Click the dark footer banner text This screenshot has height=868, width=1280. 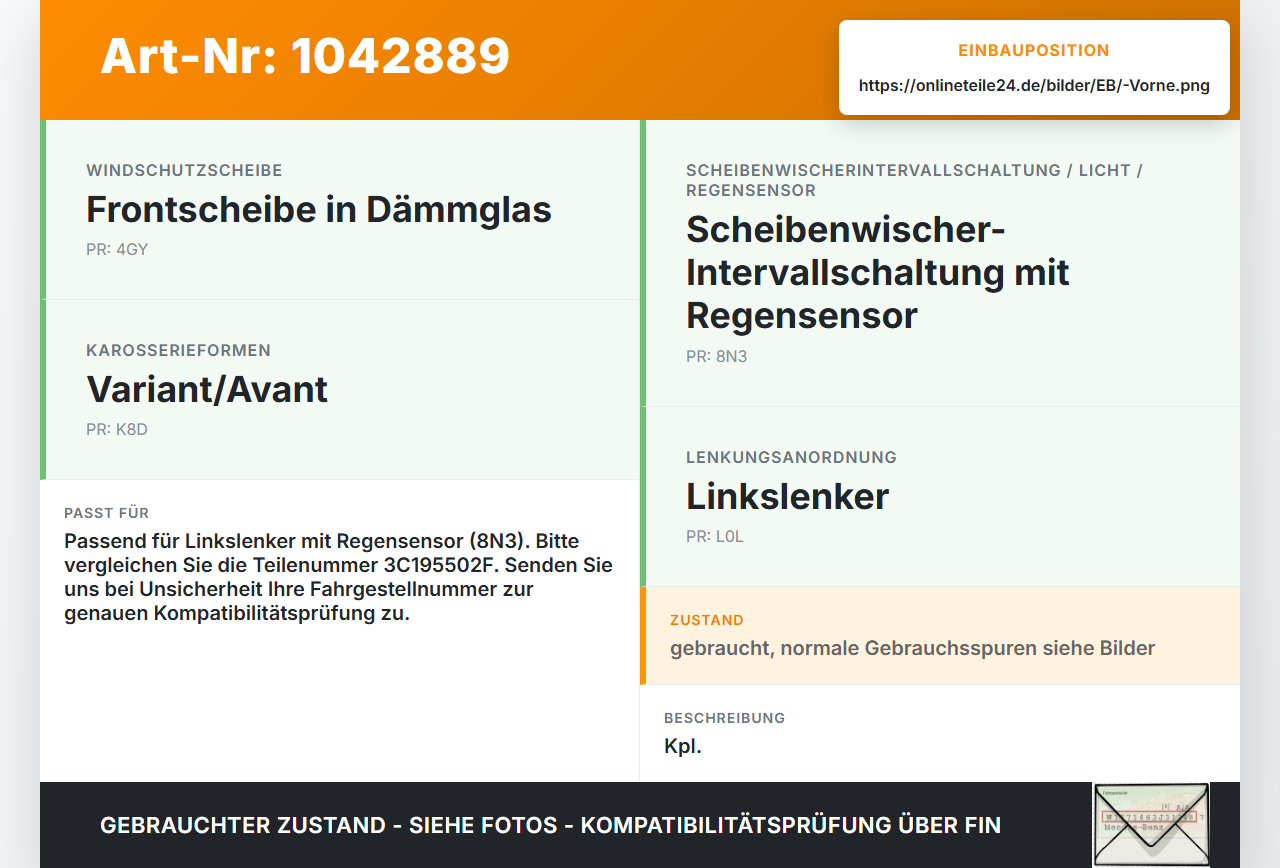[550, 825]
